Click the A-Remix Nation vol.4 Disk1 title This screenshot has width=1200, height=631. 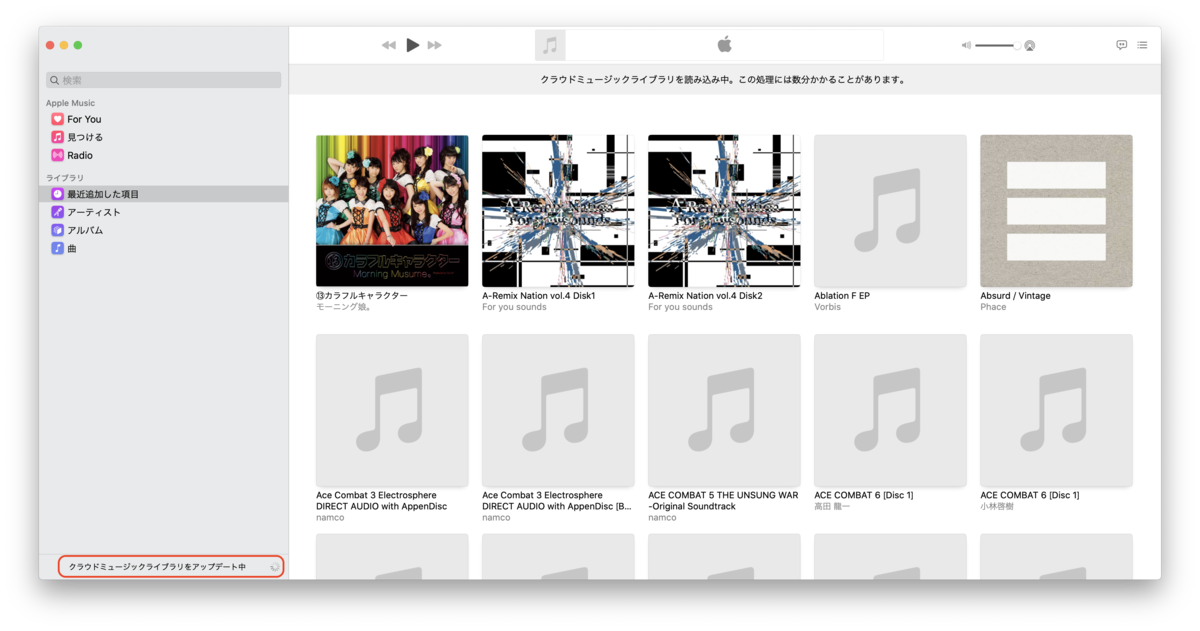(x=539, y=296)
